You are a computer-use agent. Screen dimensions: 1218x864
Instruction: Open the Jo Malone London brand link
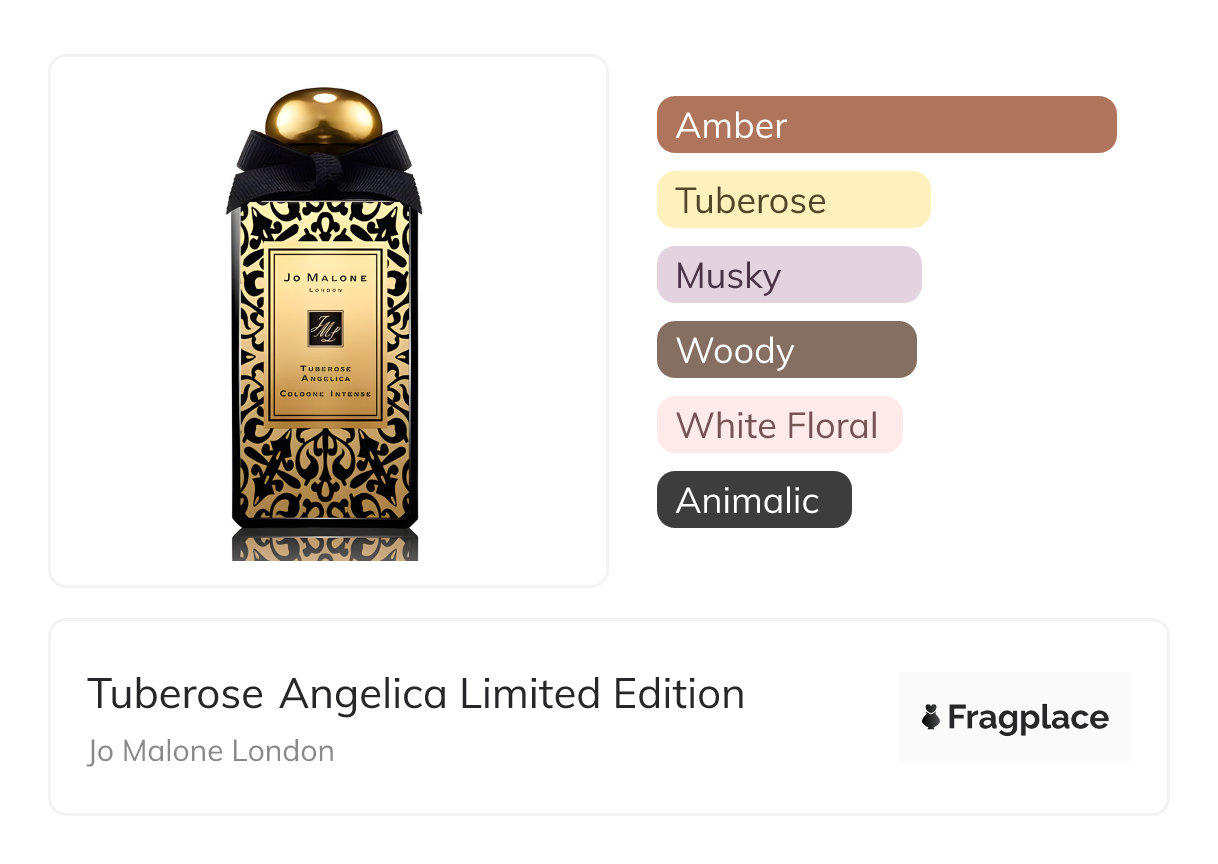click(x=211, y=751)
